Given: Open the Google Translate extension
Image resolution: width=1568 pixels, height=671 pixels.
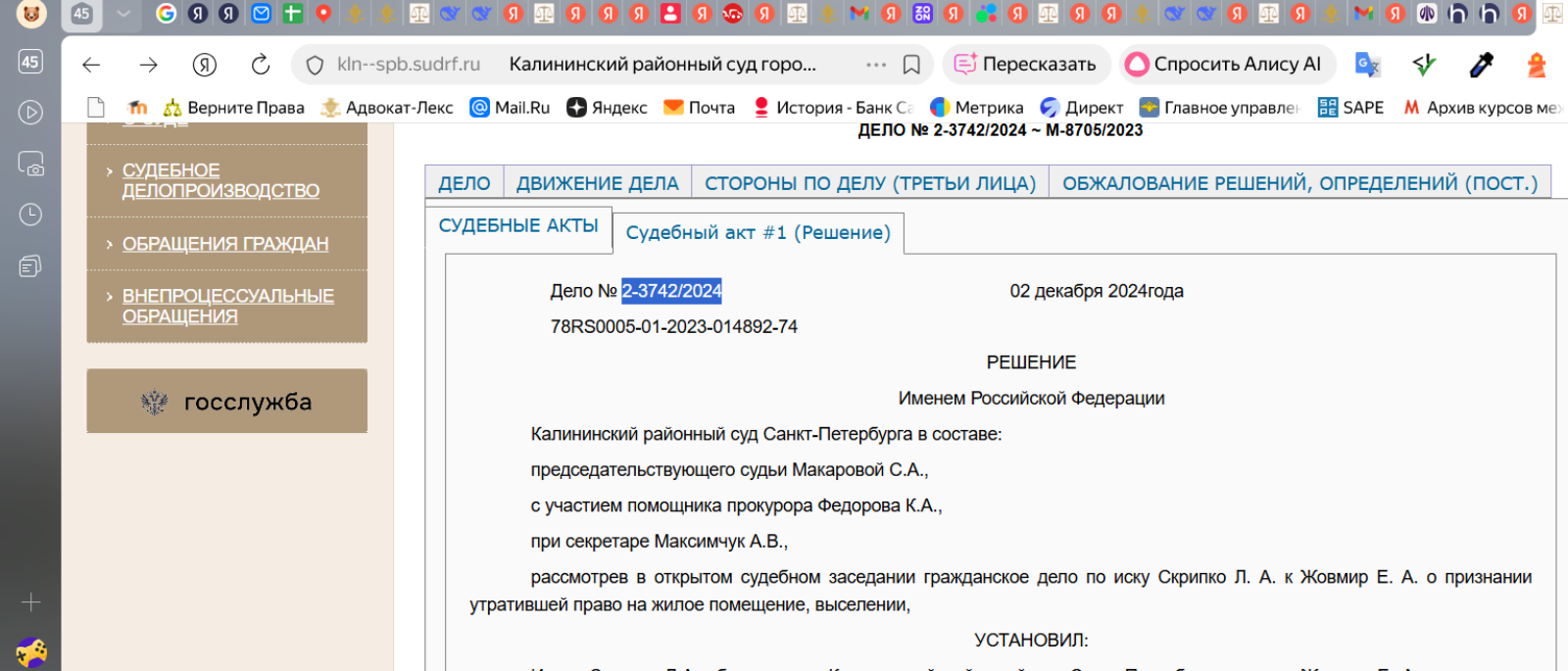Looking at the screenshot, I should click(x=1367, y=65).
